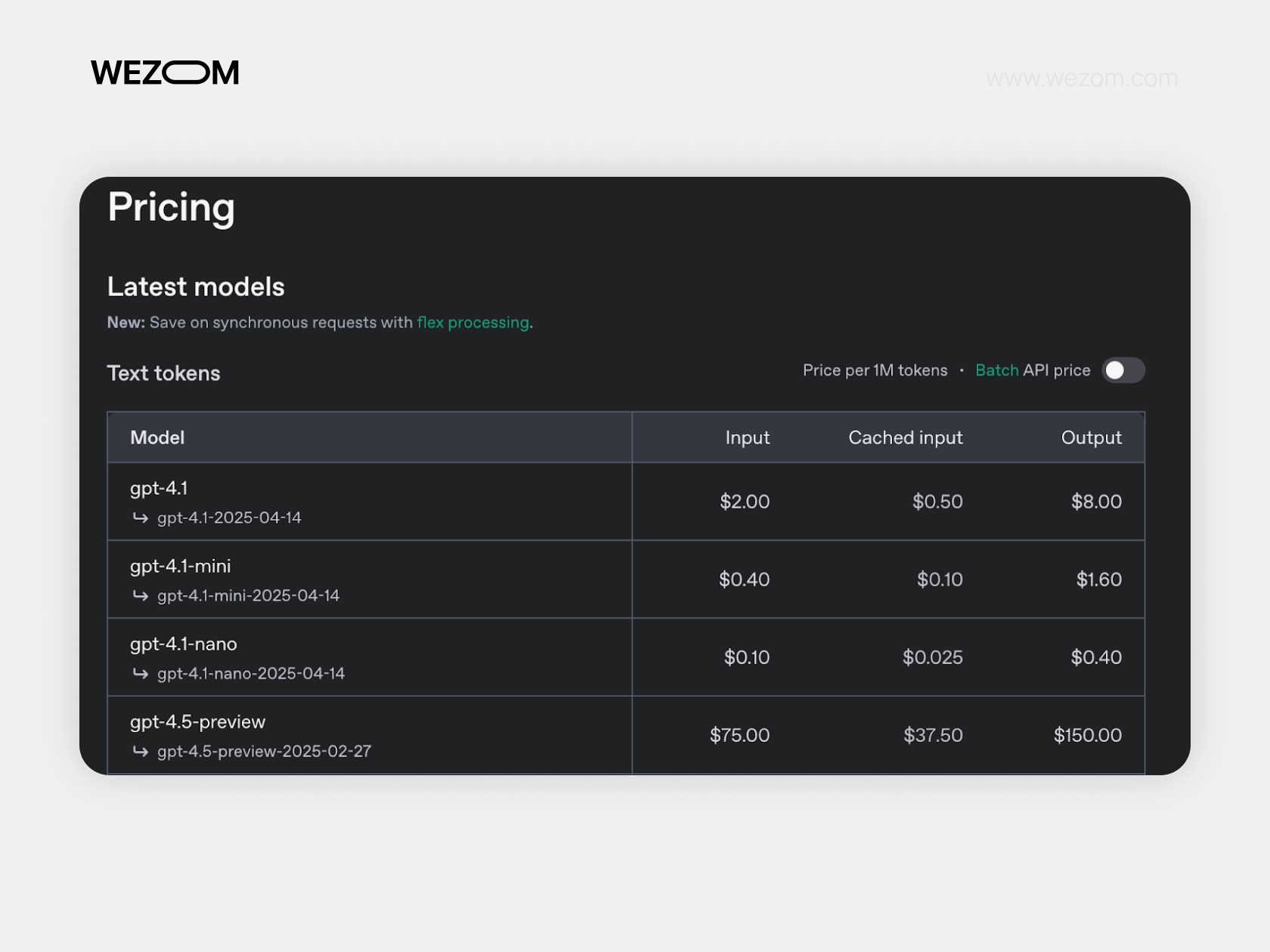Click the $0.50 cached input price

coord(937,502)
